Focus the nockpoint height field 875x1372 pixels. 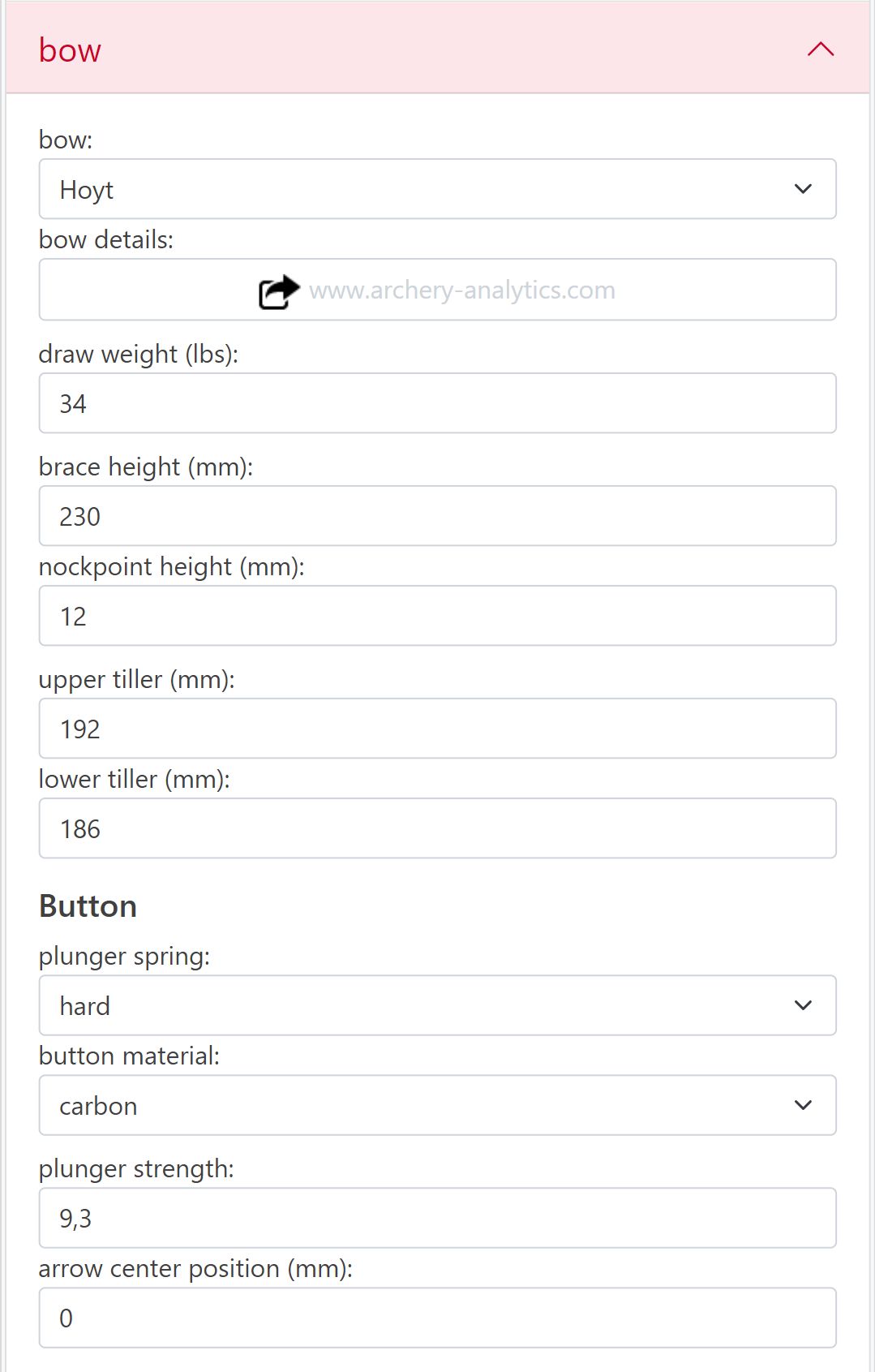[x=437, y=616]
